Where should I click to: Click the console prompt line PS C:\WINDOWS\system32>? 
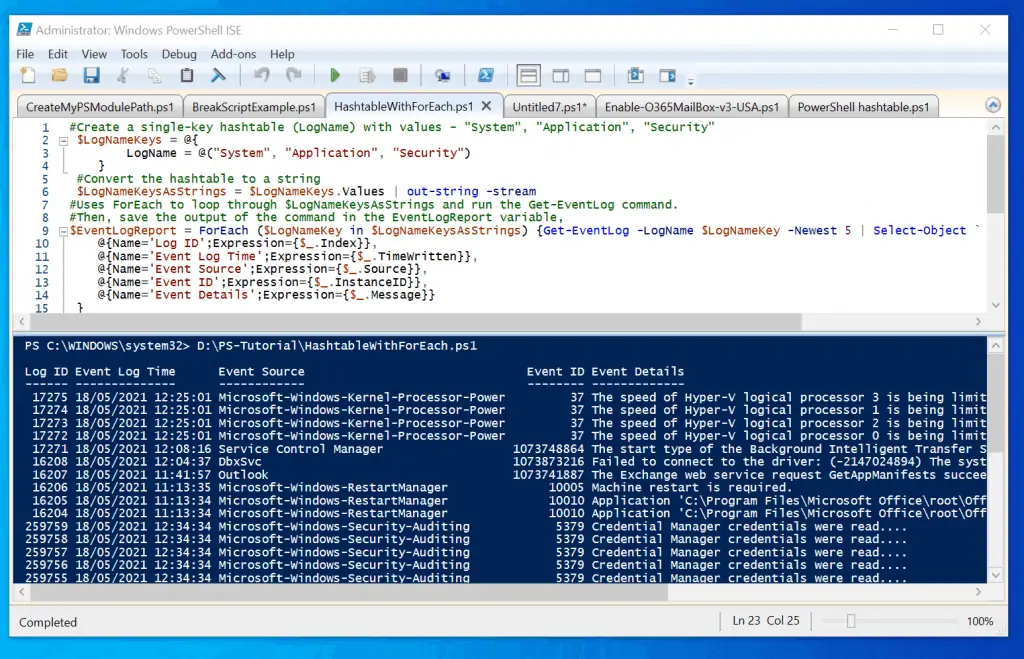coord(251,346)
